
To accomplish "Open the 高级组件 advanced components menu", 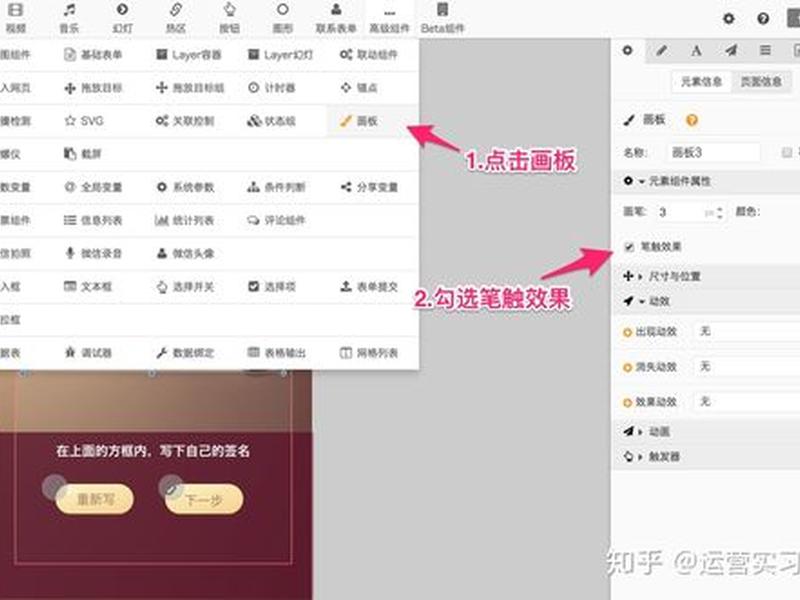I will point(389,17).
